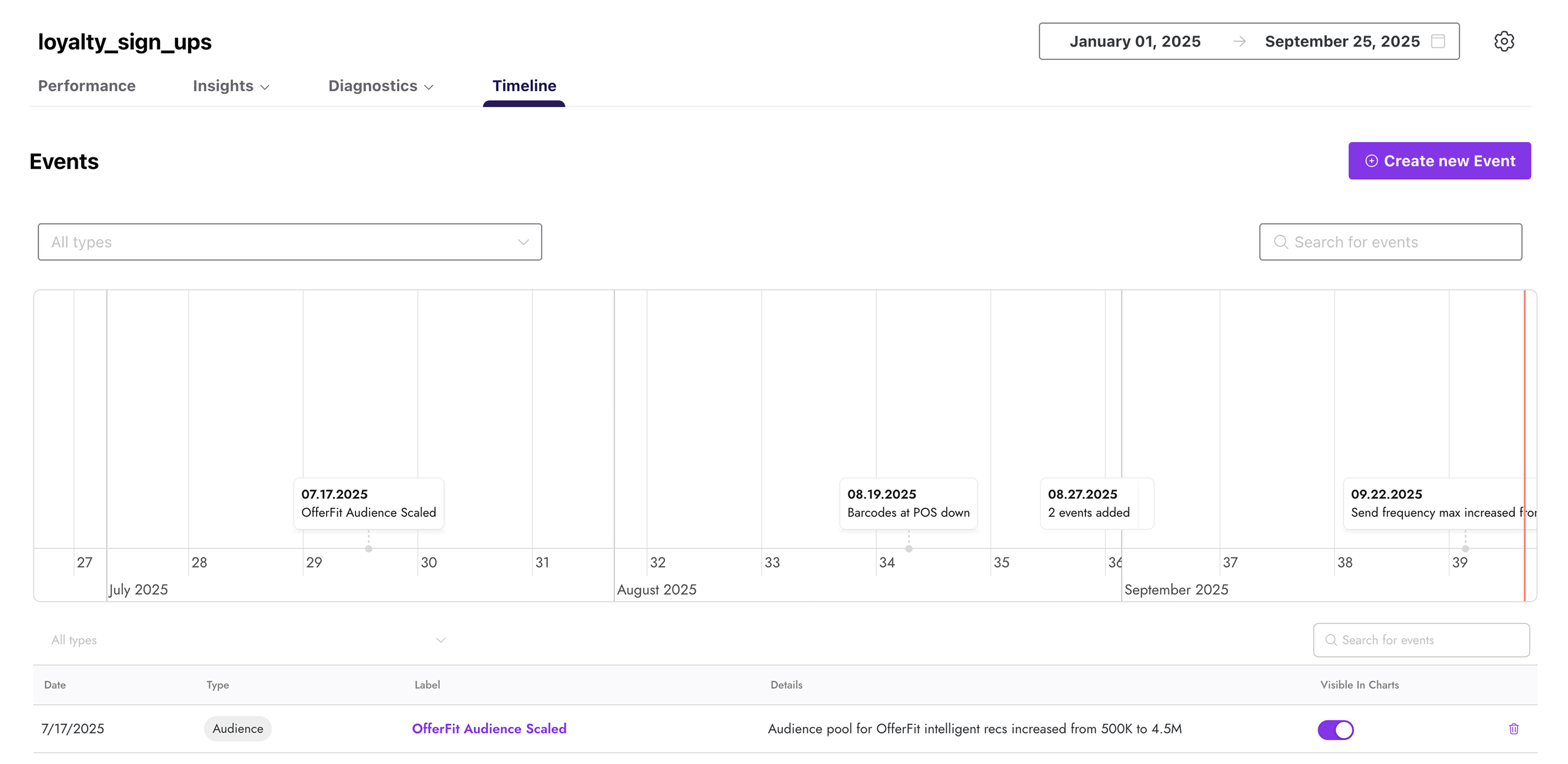Select the Barcodes at POS down timeline marker
This screenshot has height=764, width=1568.
click(x=908, y=503)
